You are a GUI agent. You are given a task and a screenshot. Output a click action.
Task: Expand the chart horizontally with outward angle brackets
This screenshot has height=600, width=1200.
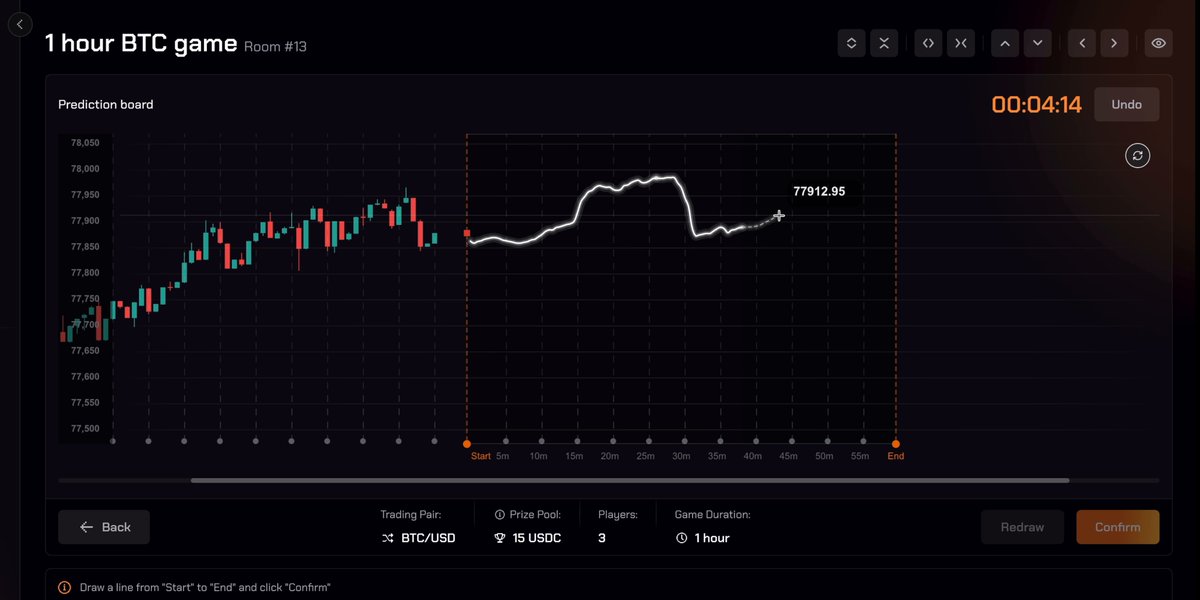928,43
